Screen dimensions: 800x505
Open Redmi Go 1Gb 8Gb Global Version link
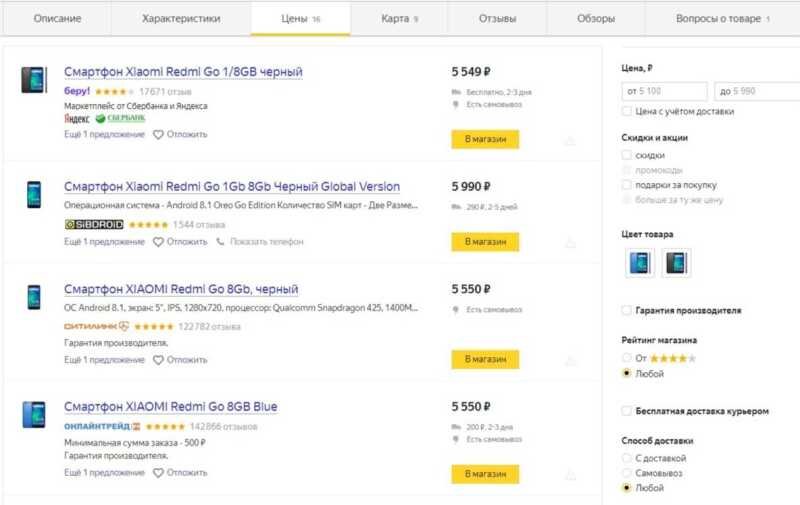tap(232, 187)
